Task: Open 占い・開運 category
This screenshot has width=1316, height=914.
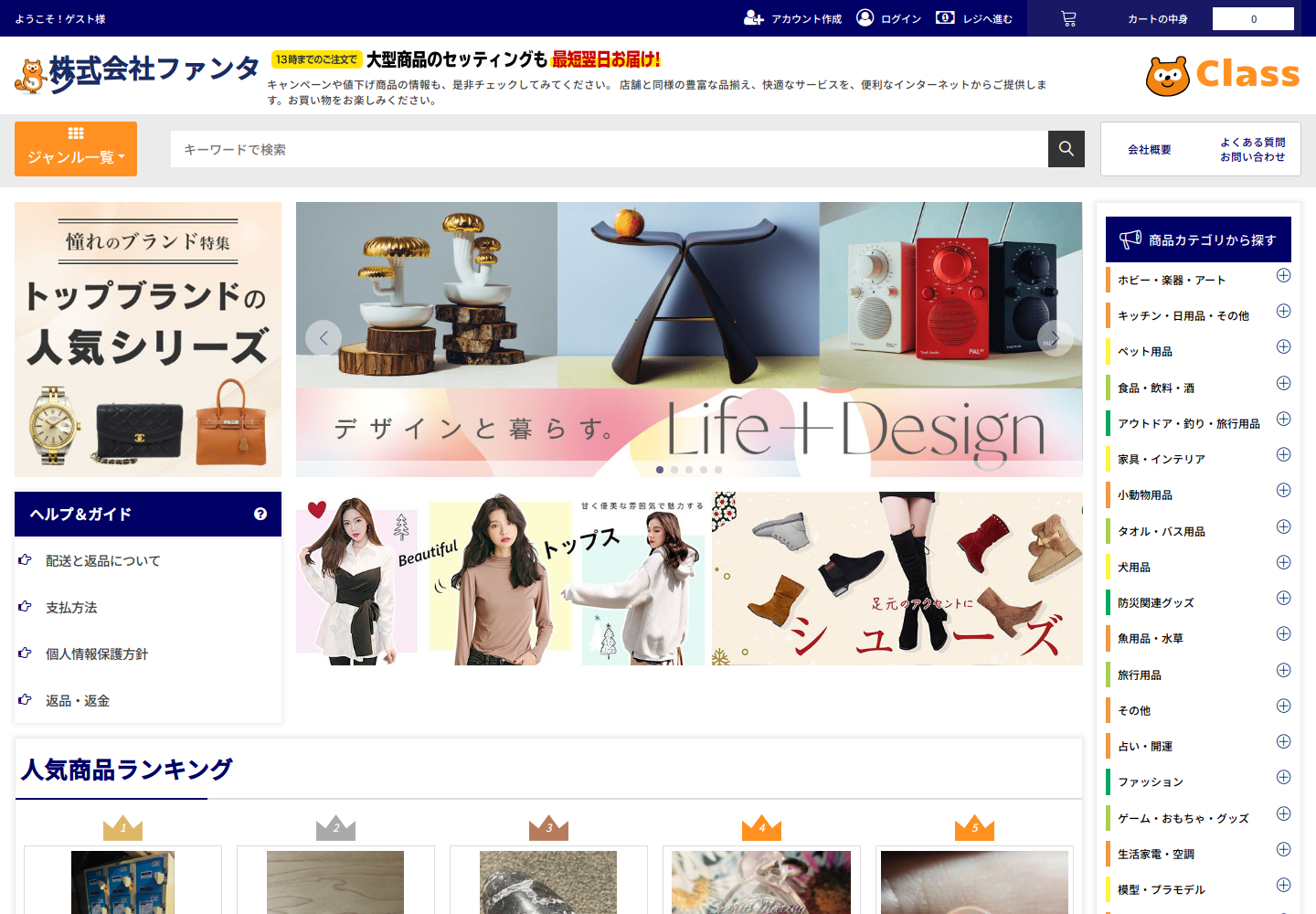Action: tap(1144, 747)
